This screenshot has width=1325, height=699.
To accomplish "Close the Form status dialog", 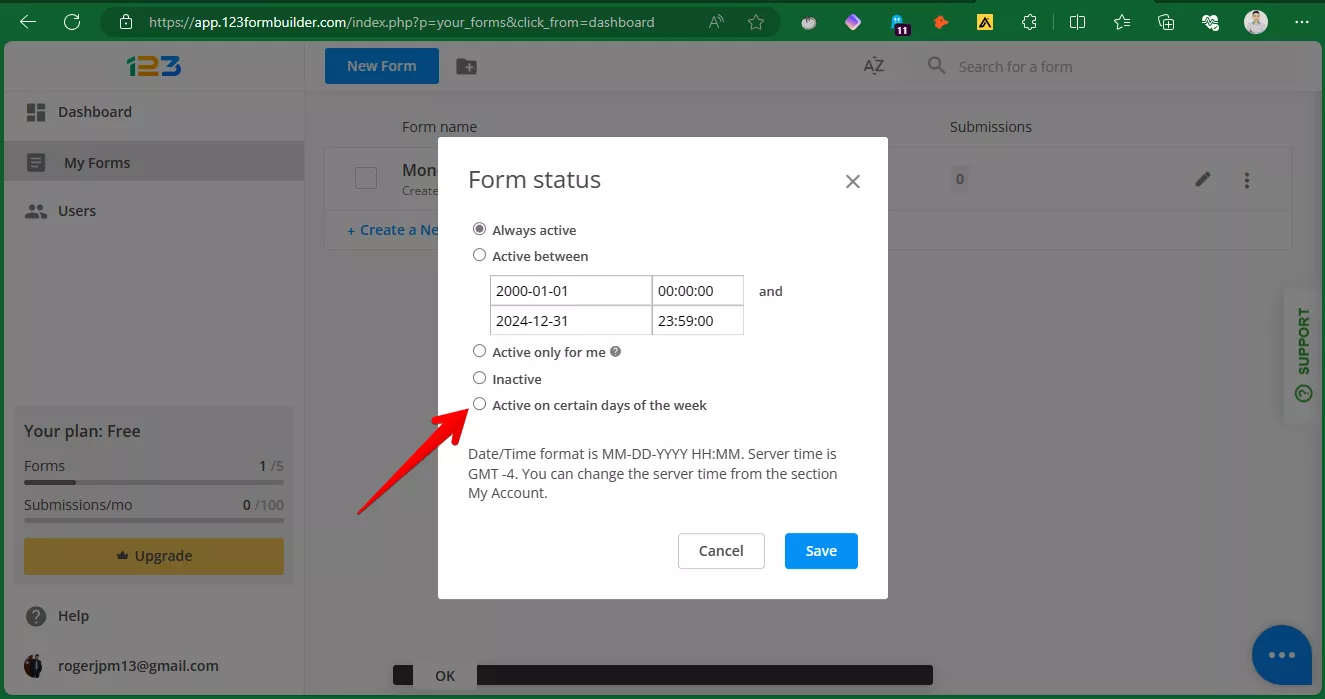I will tap(852, 181).
